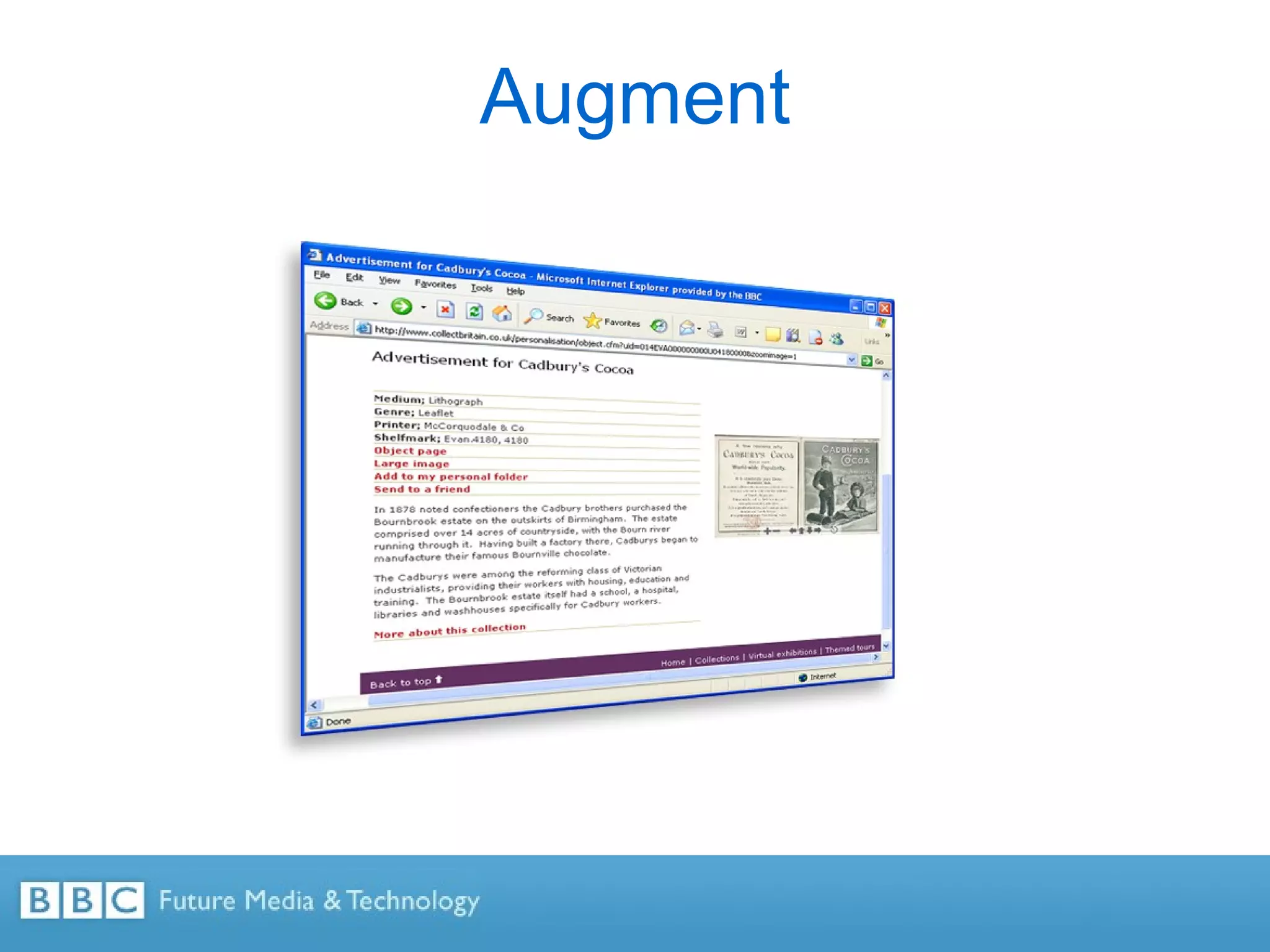This screenshot has height=952, width=1270.
Task: Click the vertical scrollbar down arrow
Action: 886,646
